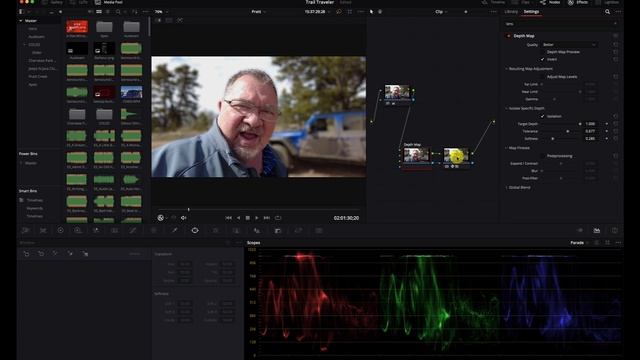
Task: Click the media pool search icon
Action: [118, 12]
